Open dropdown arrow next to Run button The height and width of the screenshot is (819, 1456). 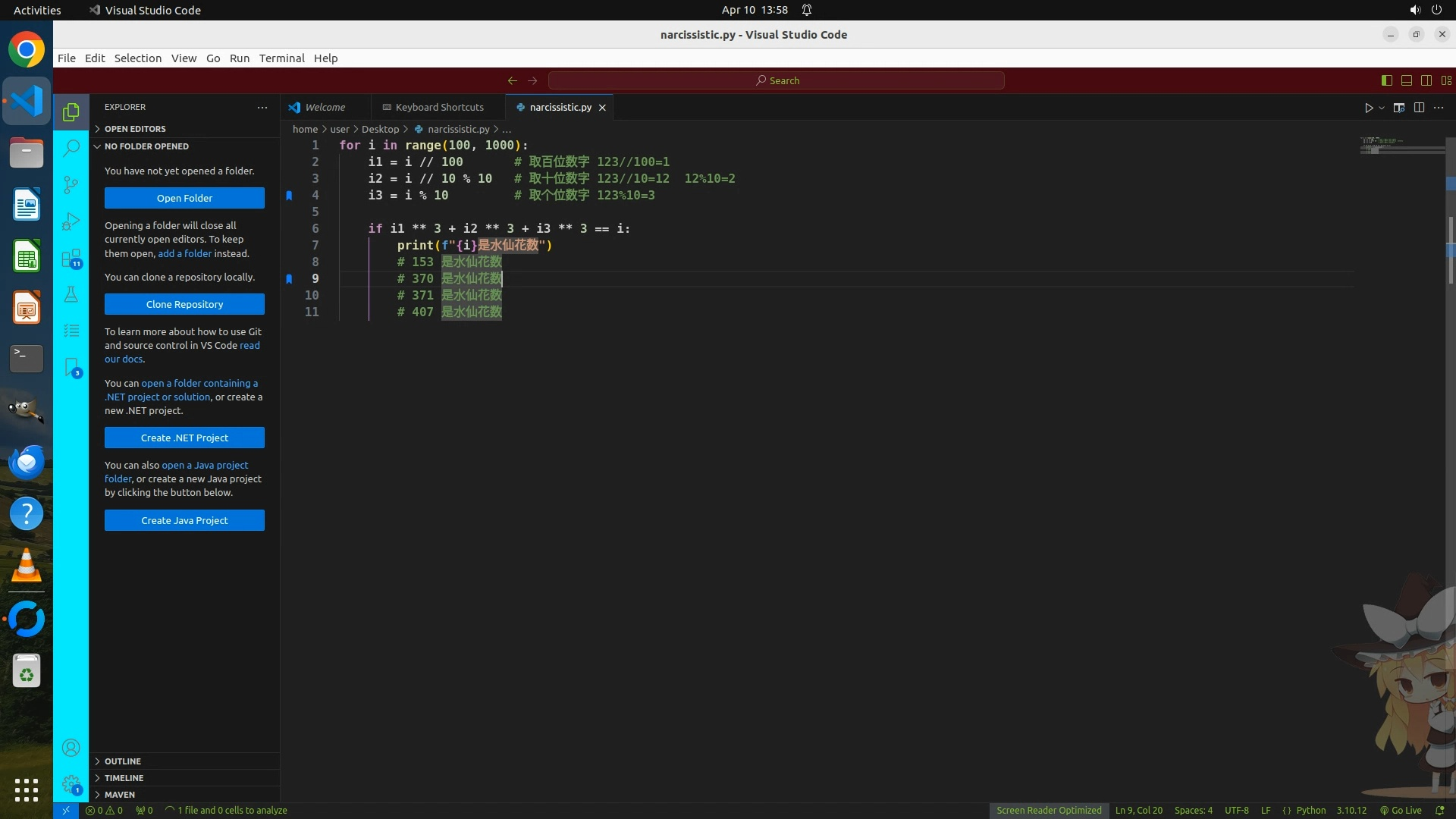1382,108
